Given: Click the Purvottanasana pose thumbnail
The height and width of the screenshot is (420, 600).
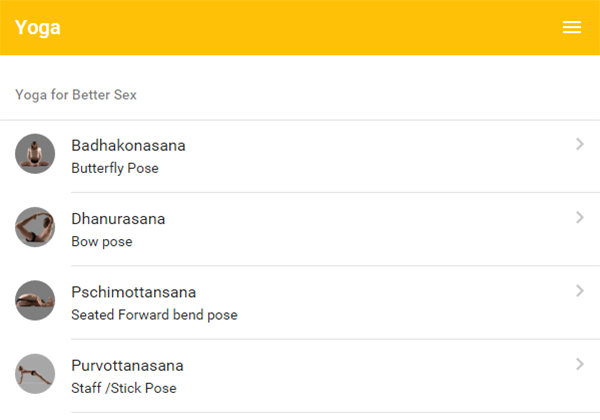Looking at the screenshot, I should pos(35,373).
